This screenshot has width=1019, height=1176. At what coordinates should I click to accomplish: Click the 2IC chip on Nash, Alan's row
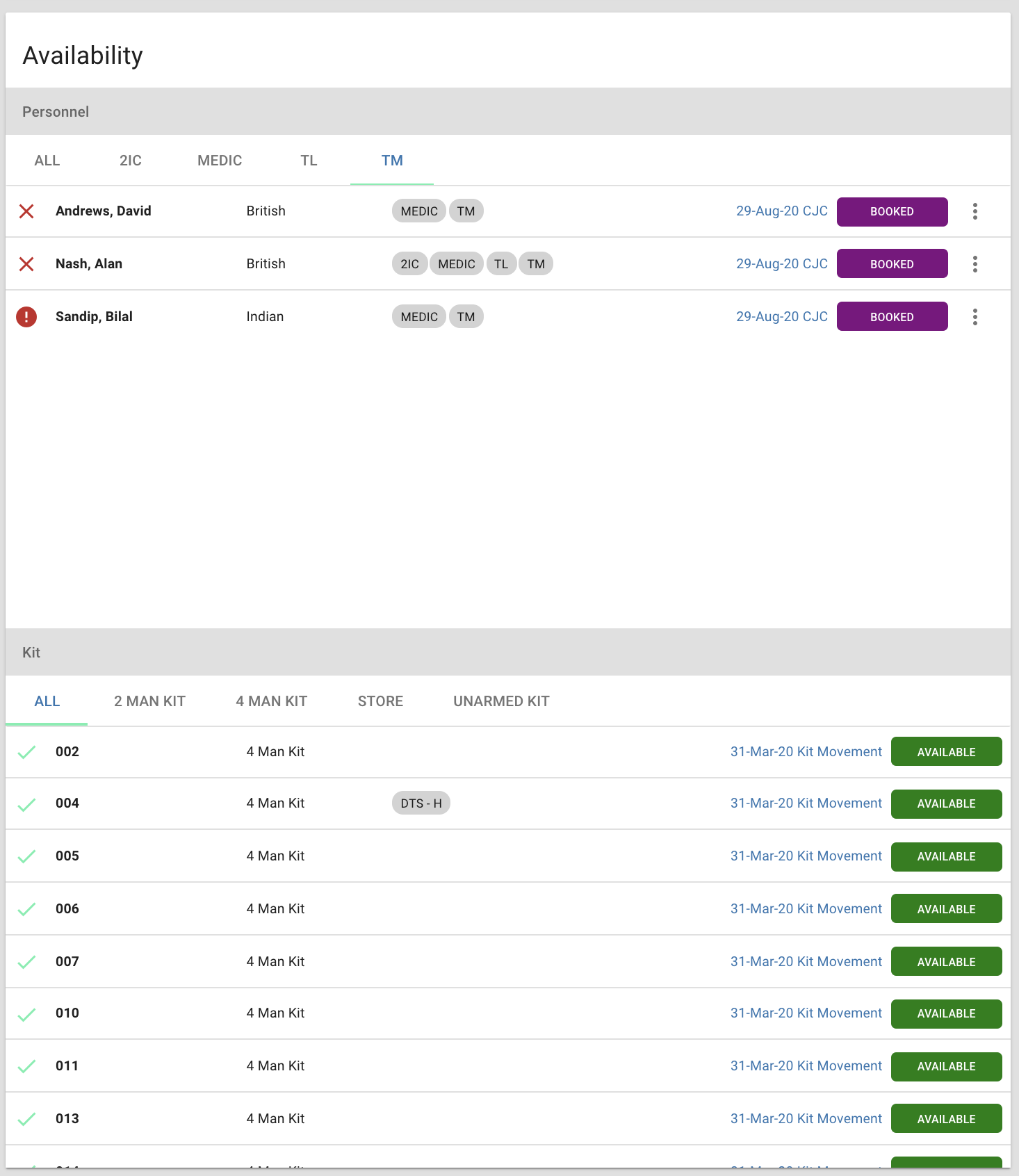(x=410, y=264)
